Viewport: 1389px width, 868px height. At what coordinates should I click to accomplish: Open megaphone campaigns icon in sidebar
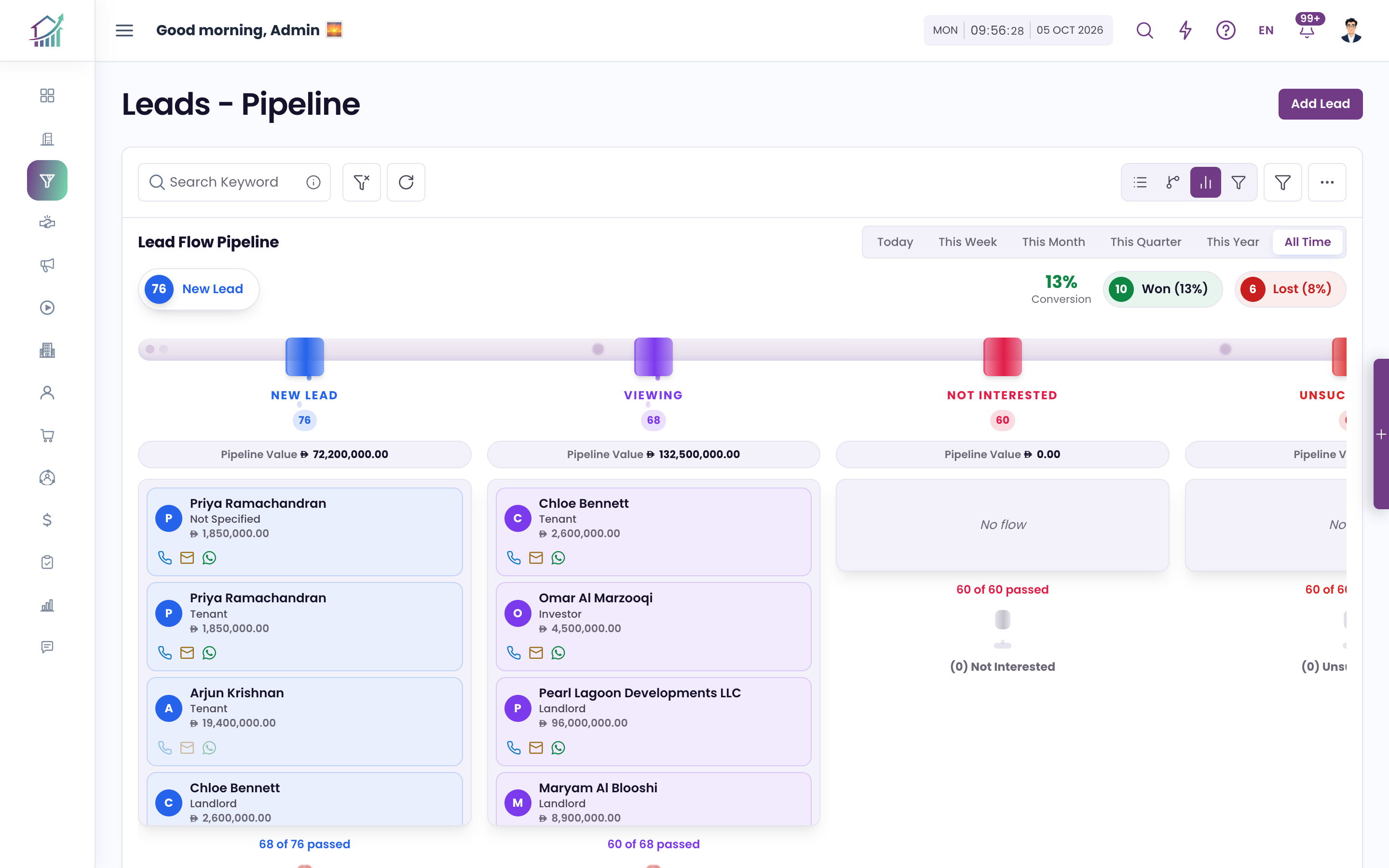pos(47,265)
